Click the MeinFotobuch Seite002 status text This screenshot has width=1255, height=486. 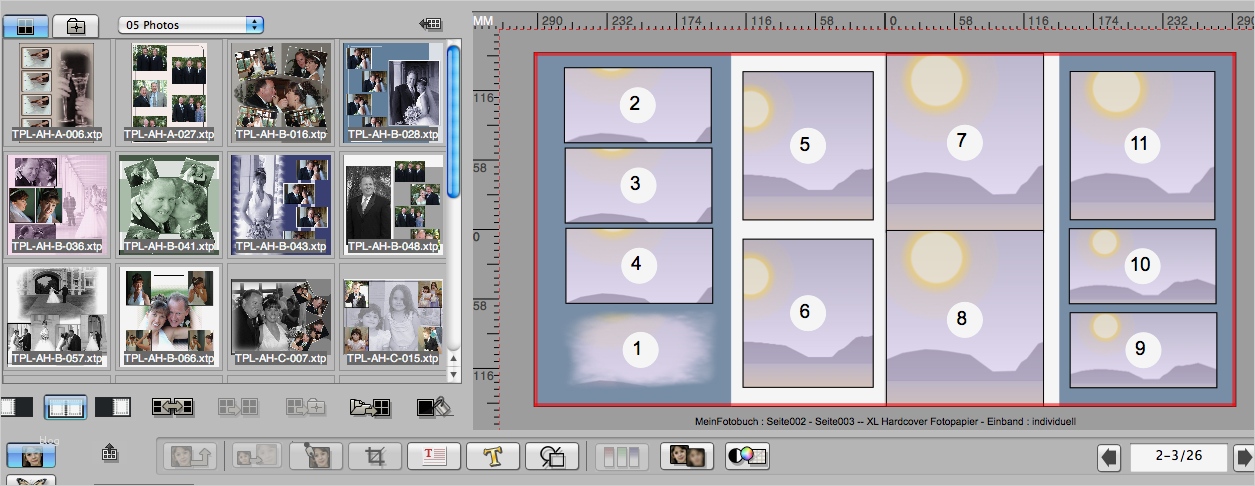[x=883, y=422]
